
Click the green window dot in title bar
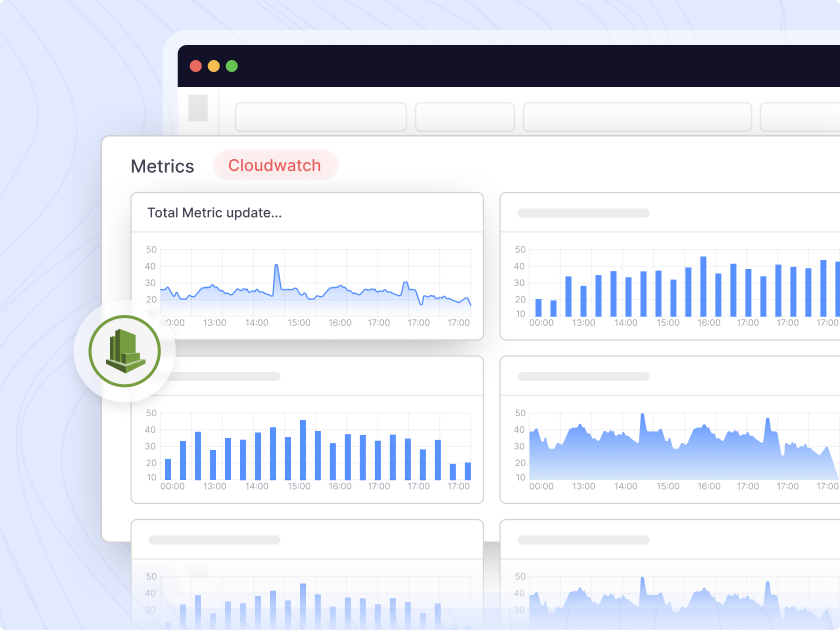click(x=232, y=66)
